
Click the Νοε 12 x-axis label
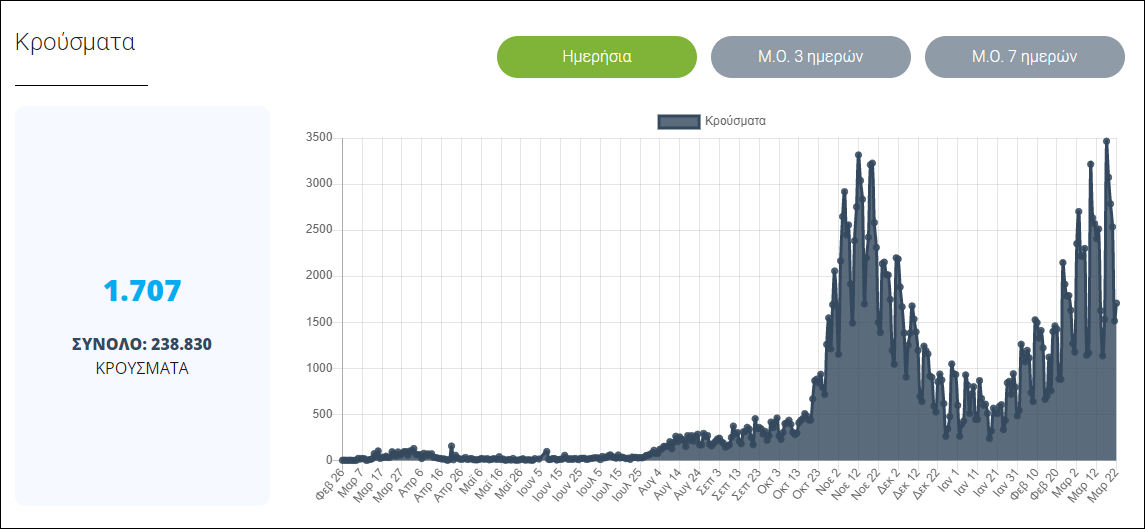tap(845, 479)
